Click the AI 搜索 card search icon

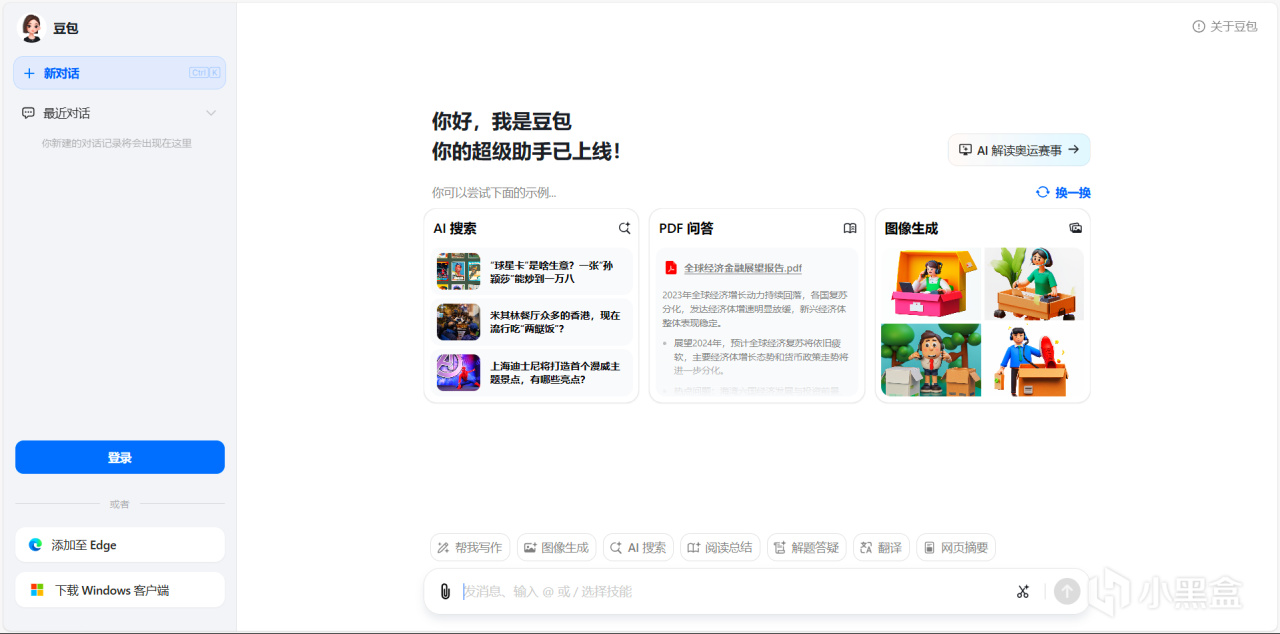625,228
